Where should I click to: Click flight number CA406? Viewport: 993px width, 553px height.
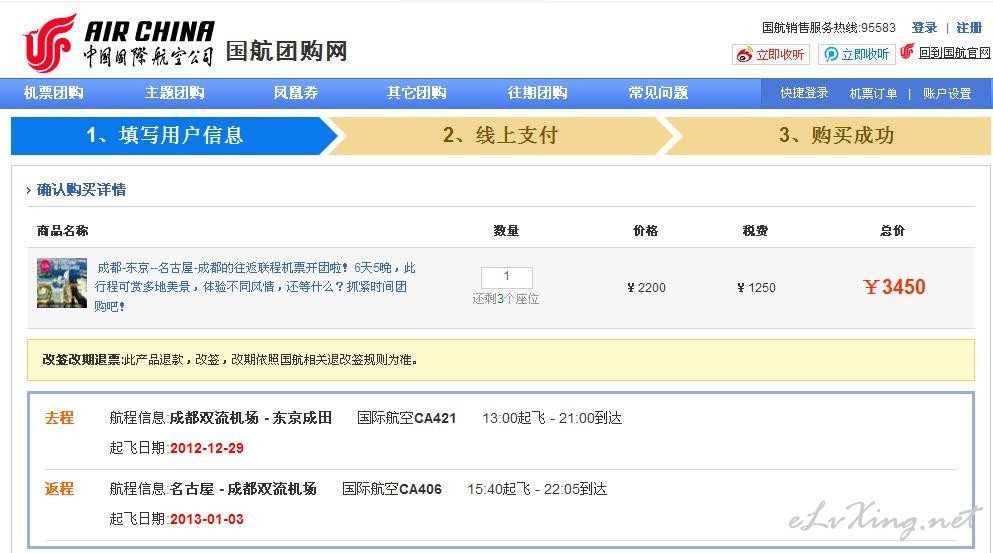click(421, 489)
